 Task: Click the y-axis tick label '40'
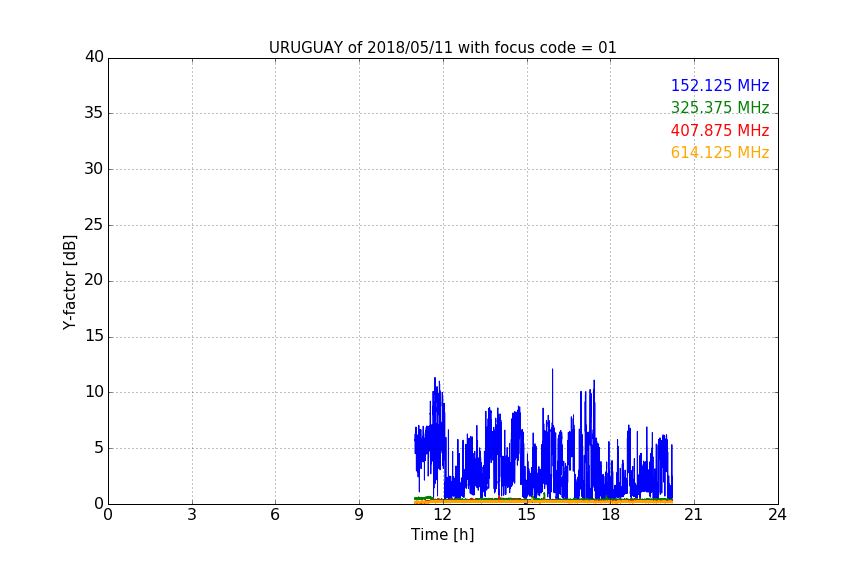pos(94,57)
